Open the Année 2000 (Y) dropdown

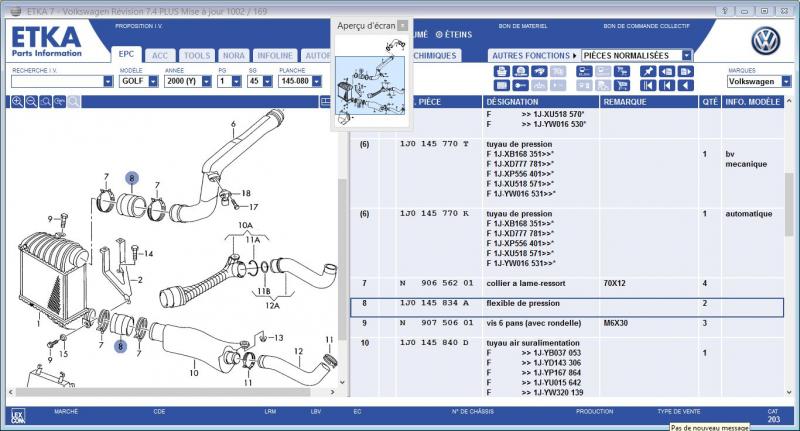point(206,82)
